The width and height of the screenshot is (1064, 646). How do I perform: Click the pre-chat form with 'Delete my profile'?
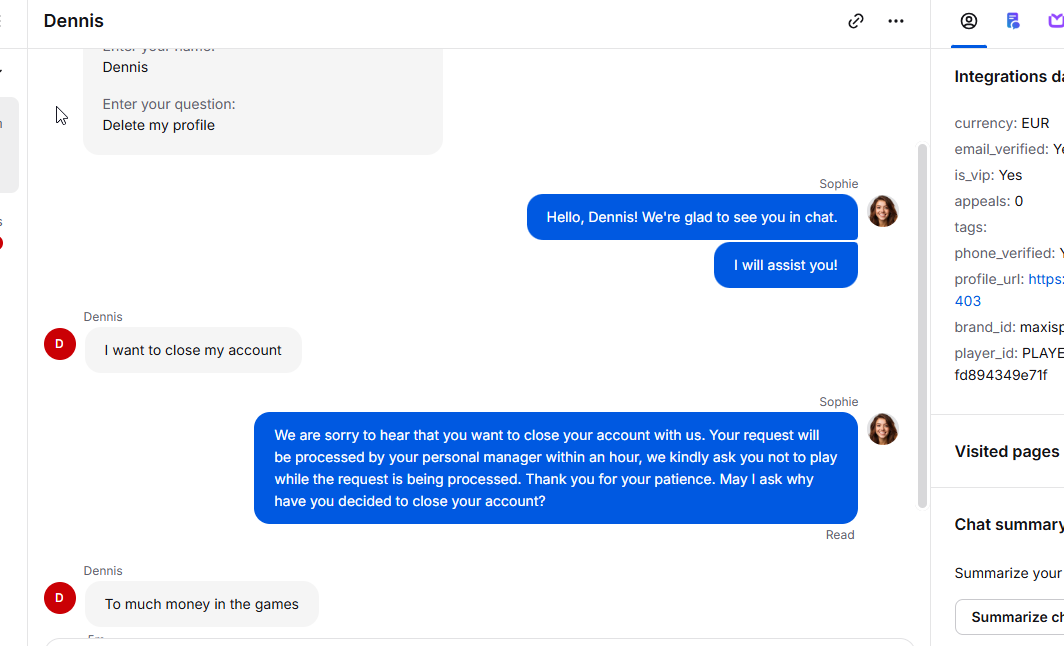pos(263,102)
